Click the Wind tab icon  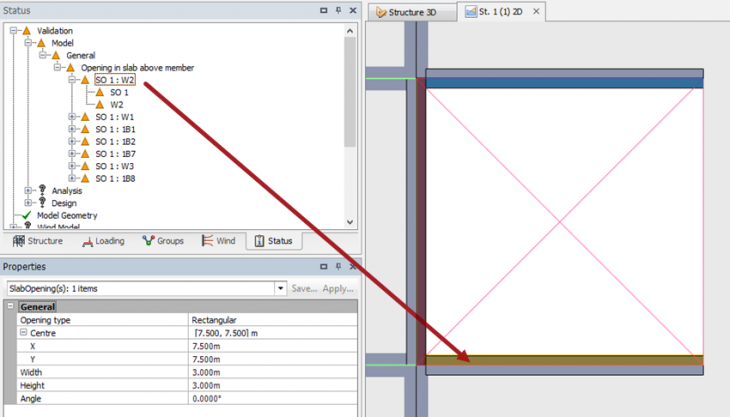(x=207, y=241)
